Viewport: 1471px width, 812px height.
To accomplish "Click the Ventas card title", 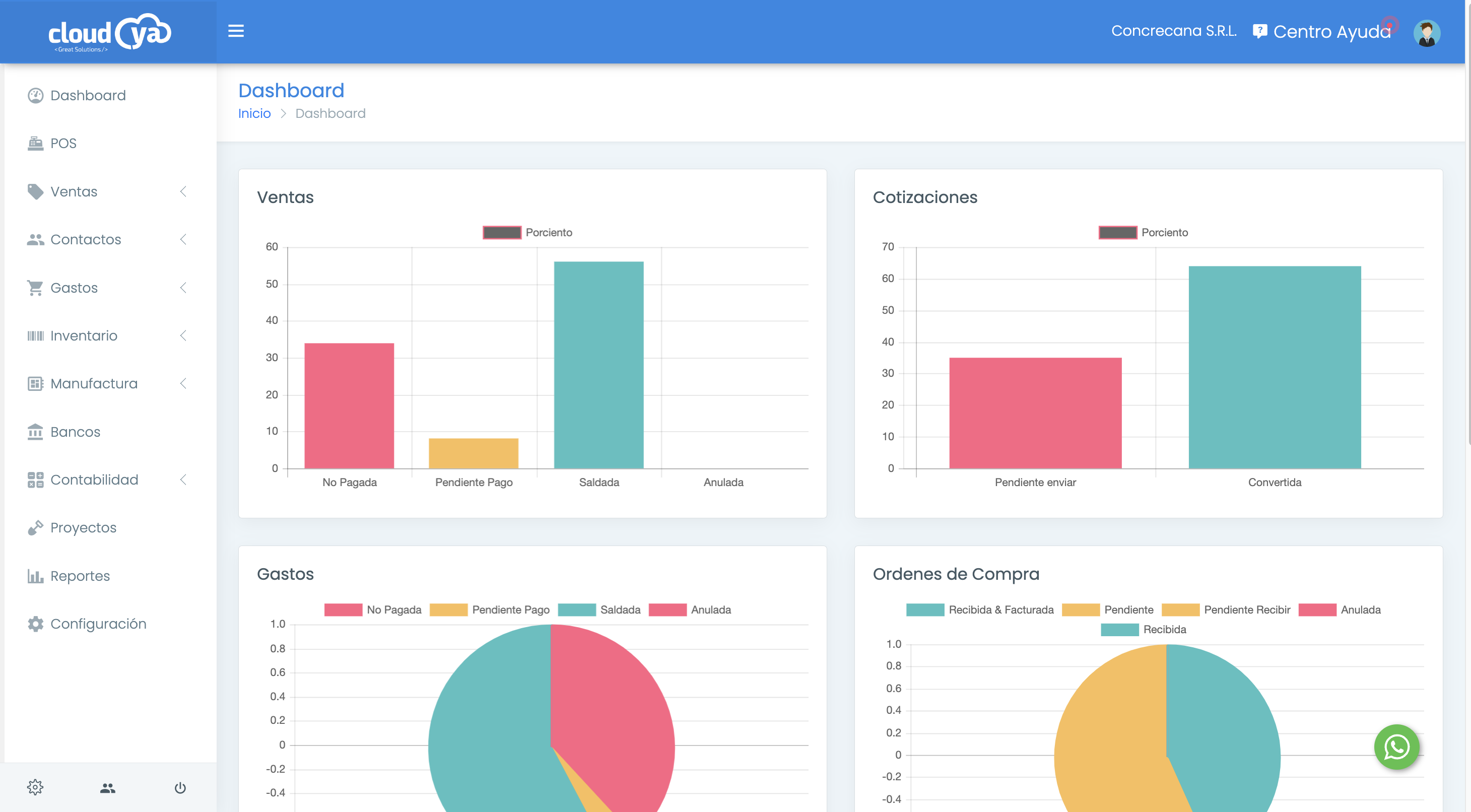I will pyautogui.click(x=285, y=197).
